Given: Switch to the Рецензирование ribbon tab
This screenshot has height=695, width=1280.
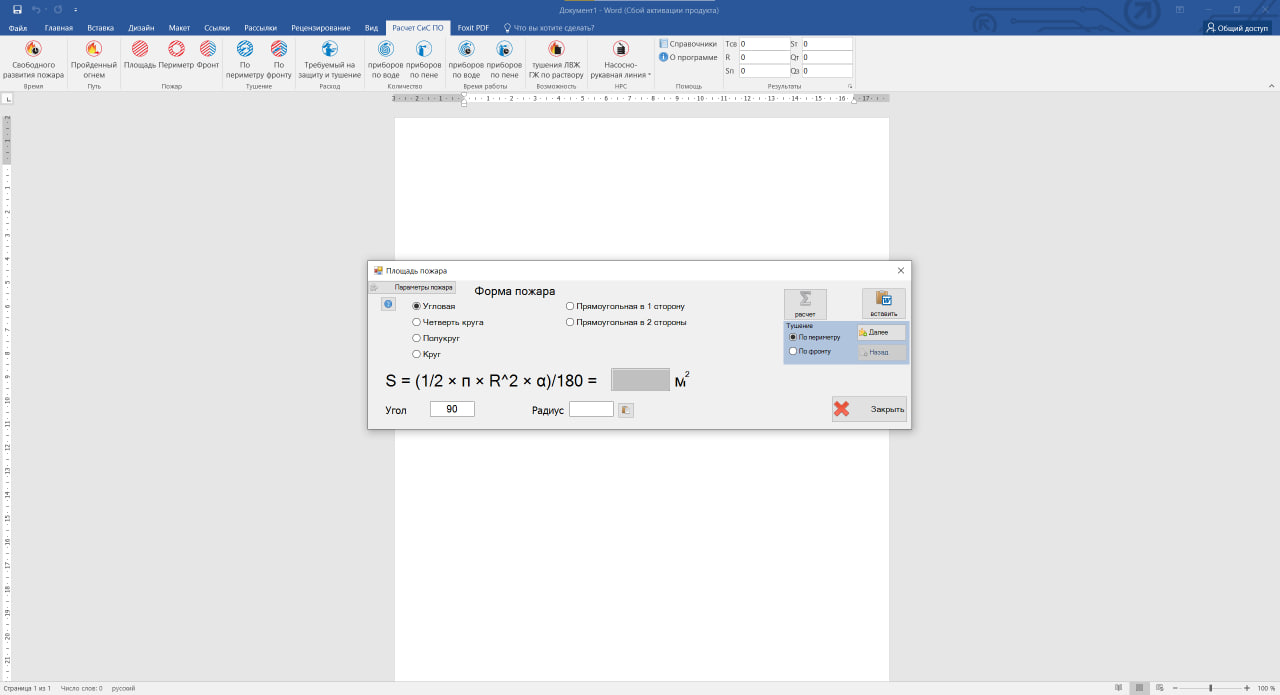Looking at the screenshot, I should (321, 28).
